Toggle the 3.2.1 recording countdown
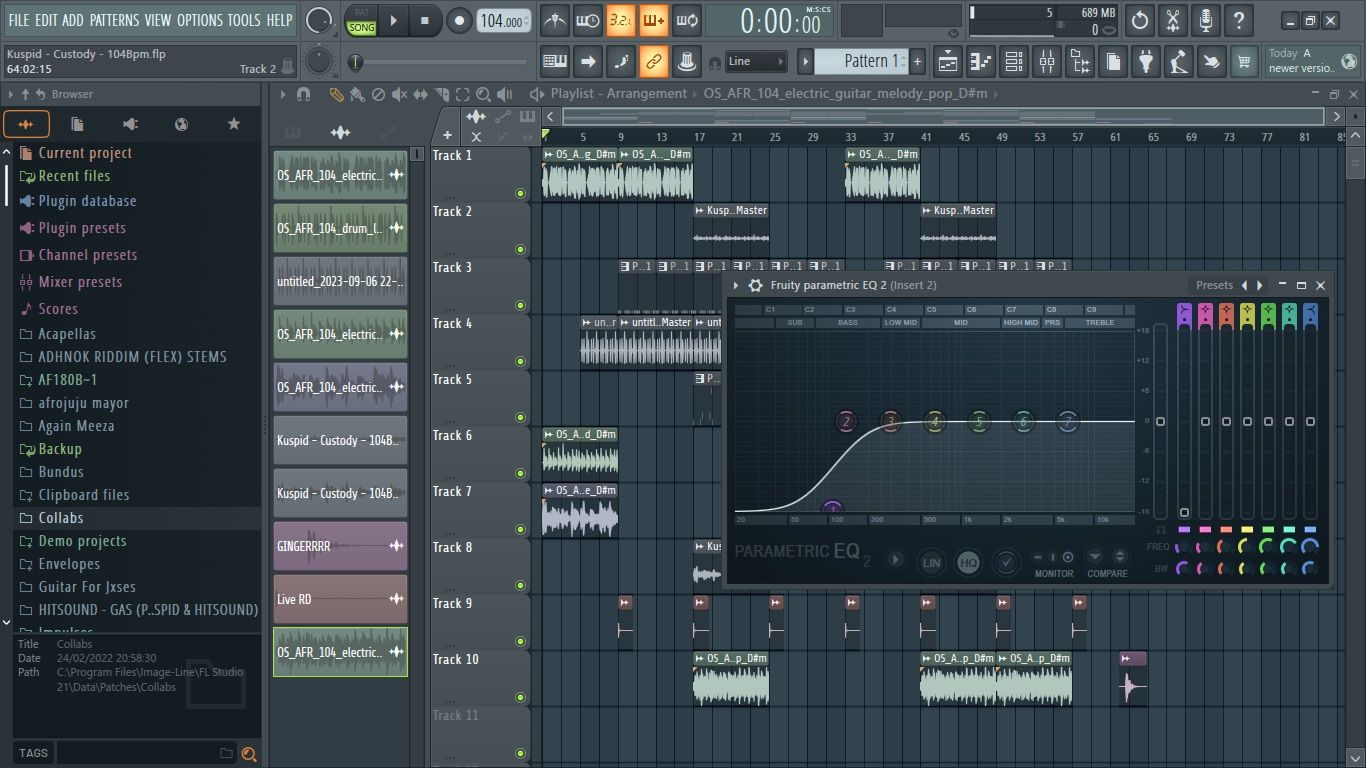Viewport: 1366px width, 768px height. pyautogui.click(x=621, y=20)
